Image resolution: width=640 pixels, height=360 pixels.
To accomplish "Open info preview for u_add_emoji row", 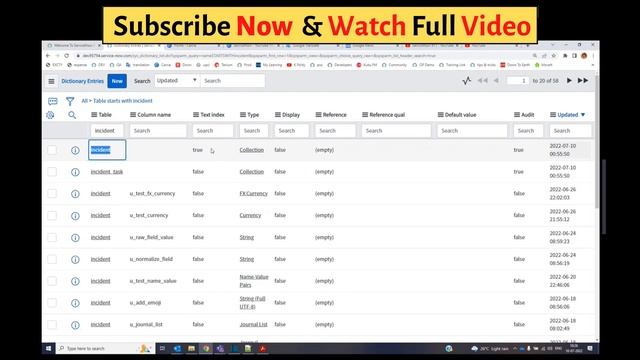I will point(75,303).
